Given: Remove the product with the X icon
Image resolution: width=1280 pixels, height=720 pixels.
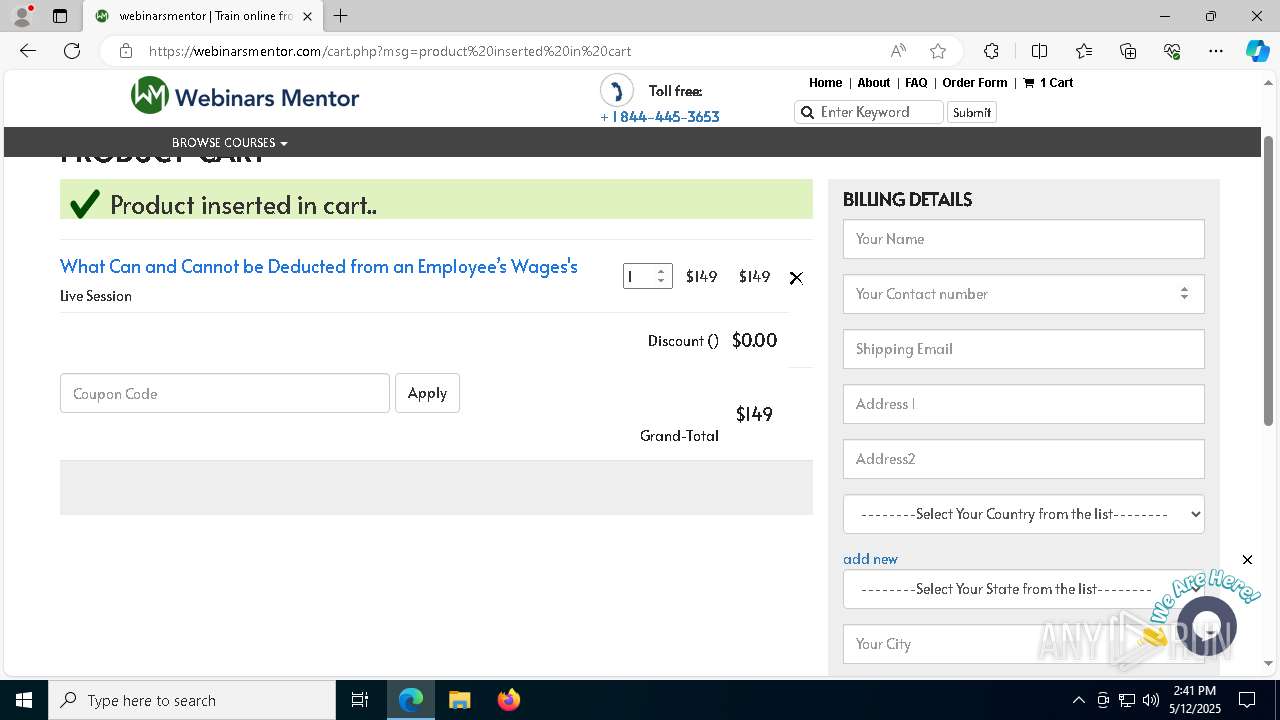Looking at the screenshot, I should coord(796,278).
